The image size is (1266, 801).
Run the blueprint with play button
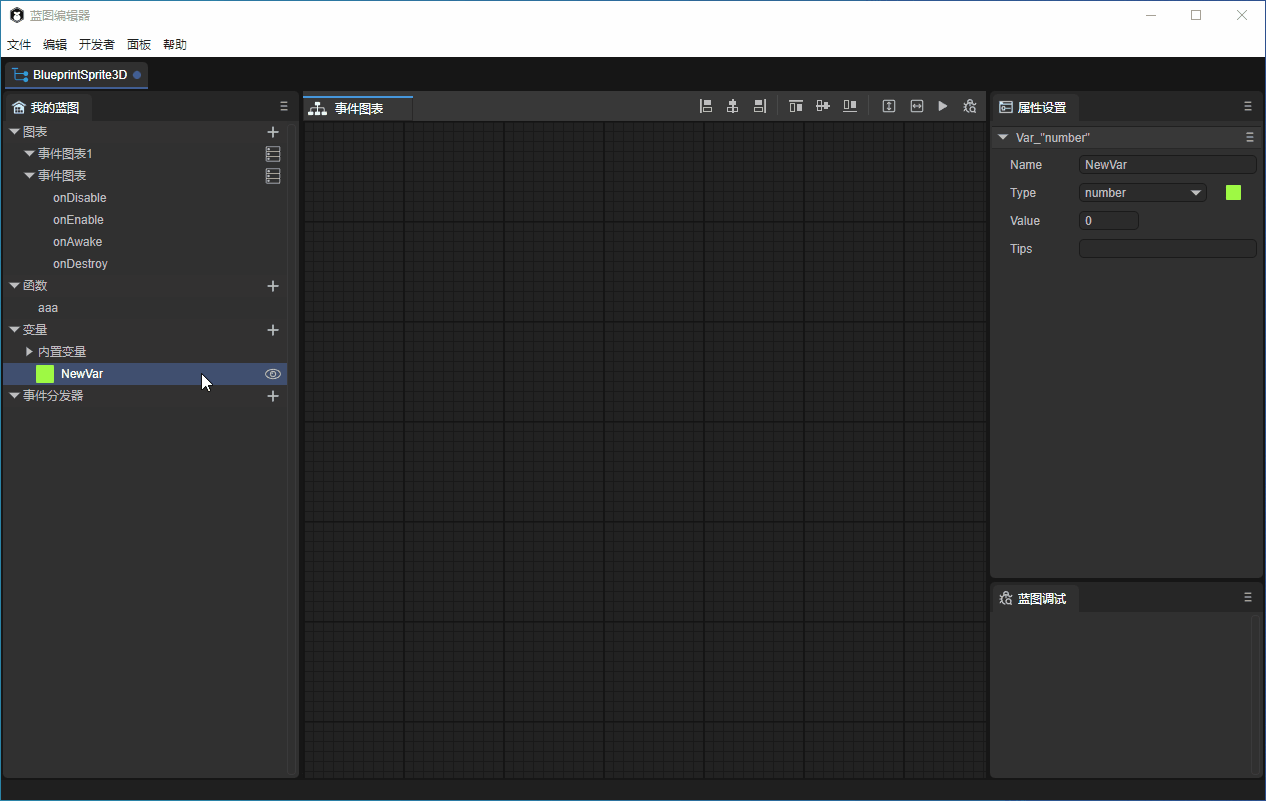pyautogui.click(x=943, y=106)
